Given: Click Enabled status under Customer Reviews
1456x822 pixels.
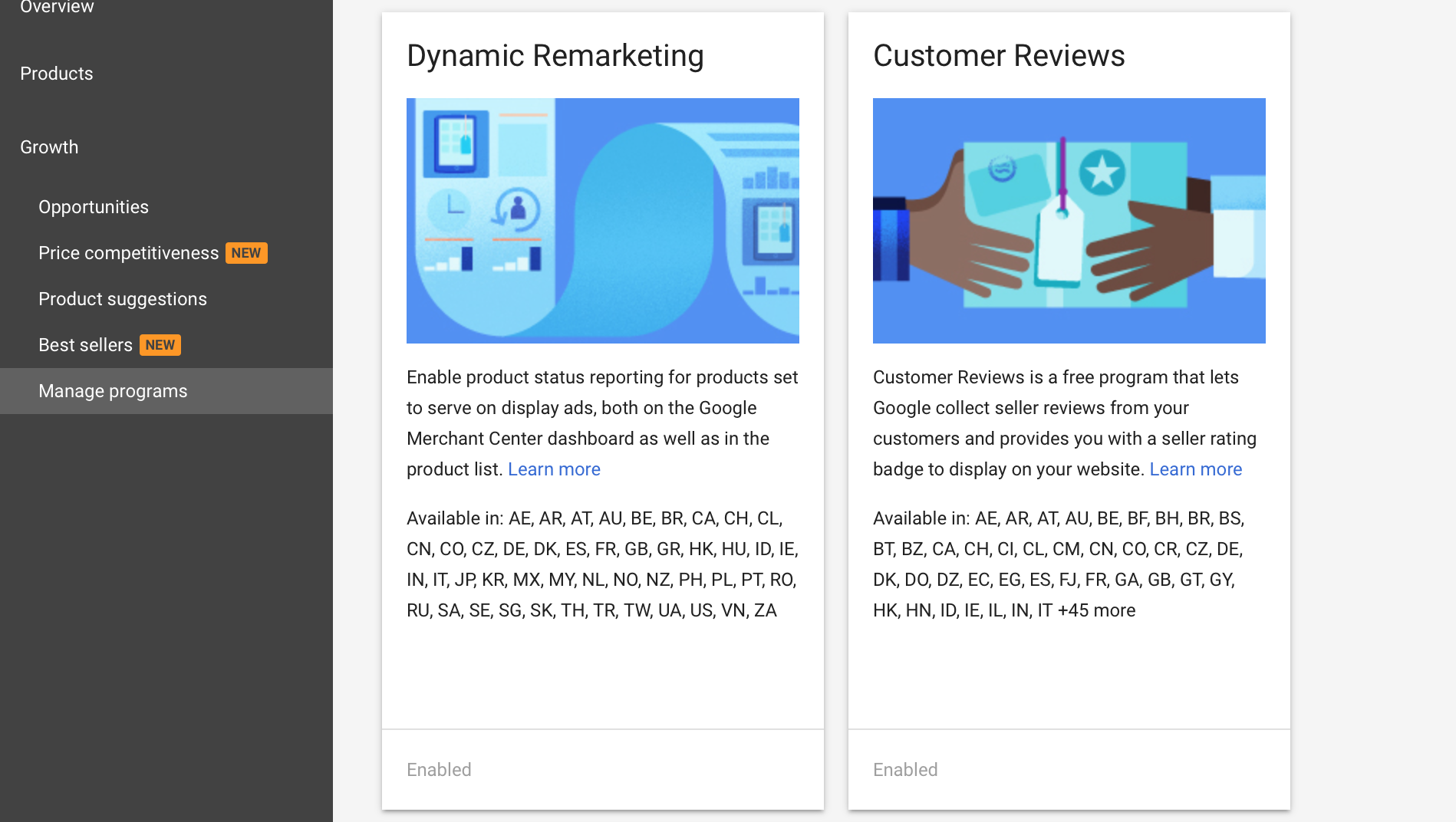Looking at the screenshot, I should pyautogui.click(x=905, y=770).
